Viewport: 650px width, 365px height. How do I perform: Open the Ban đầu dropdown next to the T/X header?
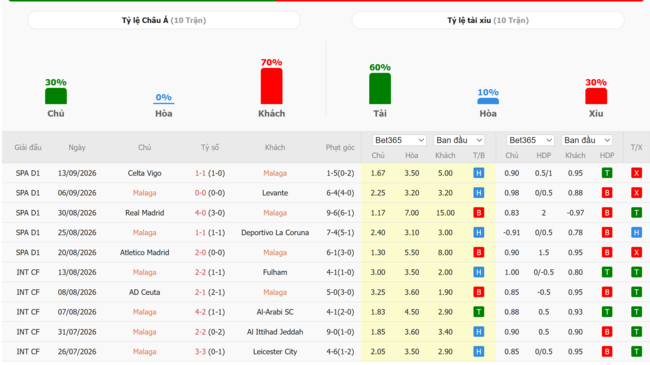pyautogui.click(x=587, y=140)
